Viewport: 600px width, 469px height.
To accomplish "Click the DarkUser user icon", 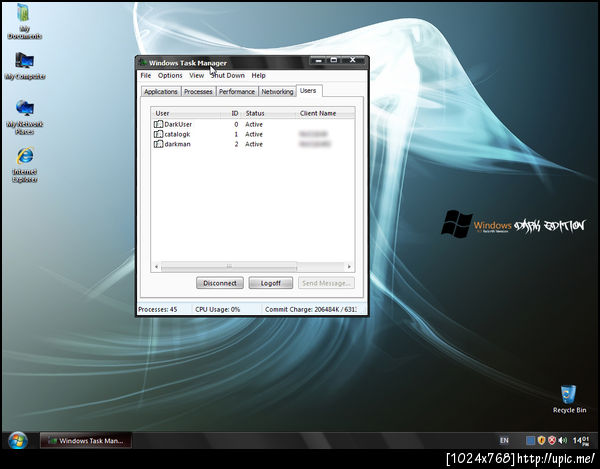I will pyautogui.click(x=158, y=124).
